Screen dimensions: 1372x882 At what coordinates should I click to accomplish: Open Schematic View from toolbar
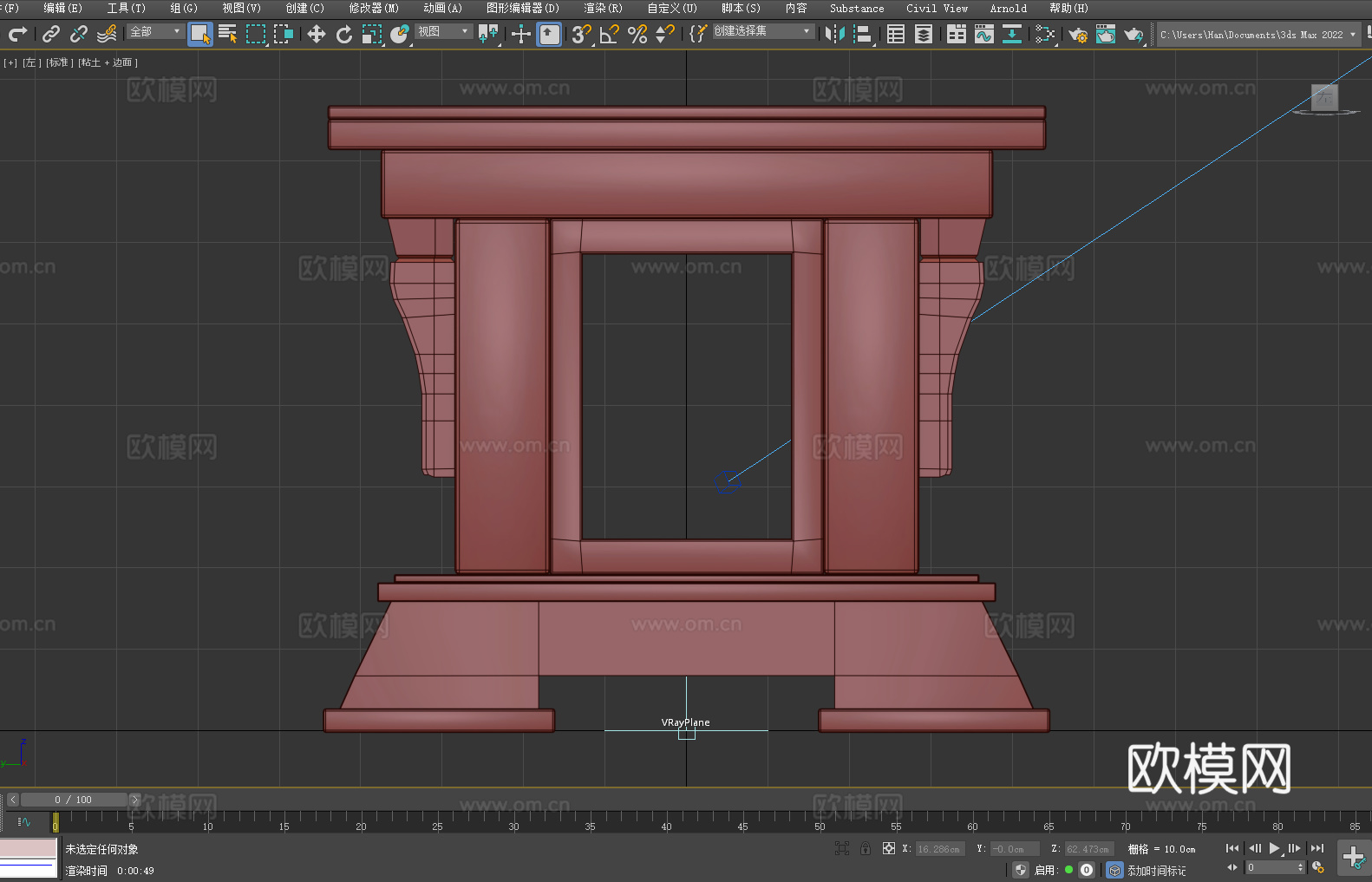[x=1011, y=34]
